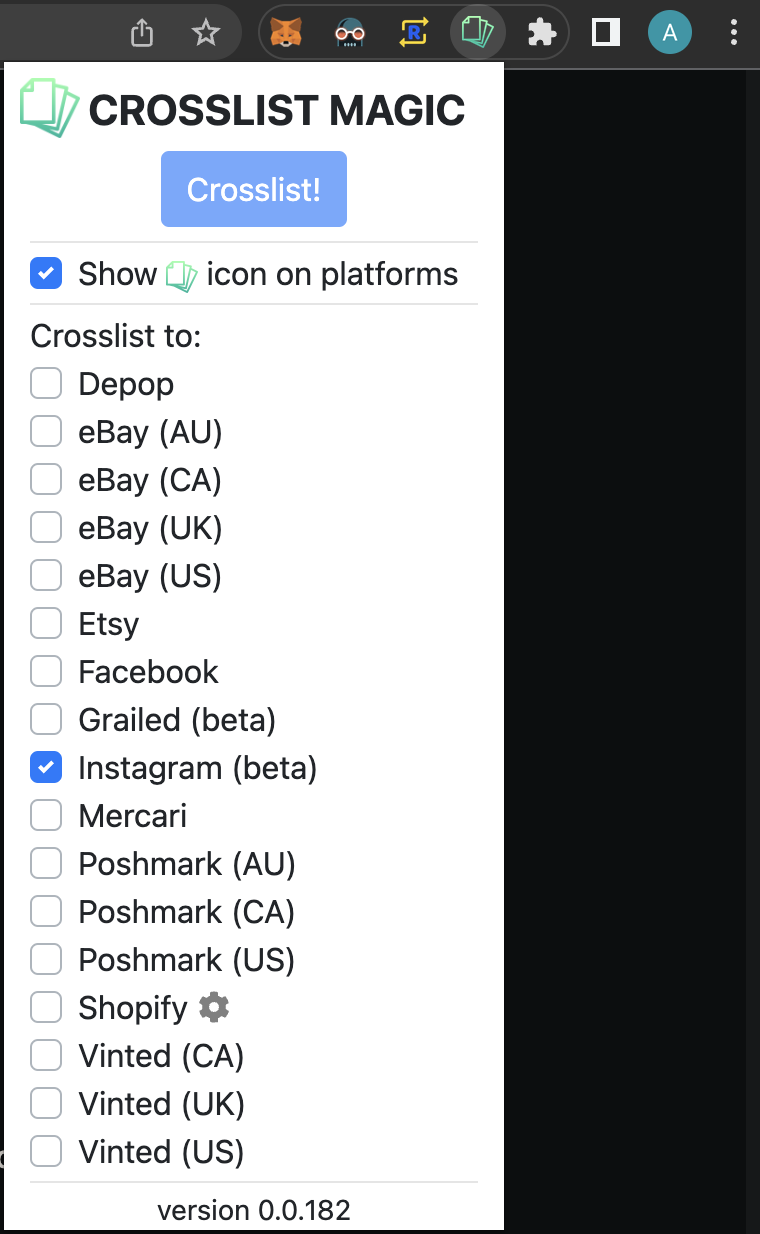Enable the Depop checkbox
The width and height of the screenshot is (760, 1234).
[x=46, y=384]
